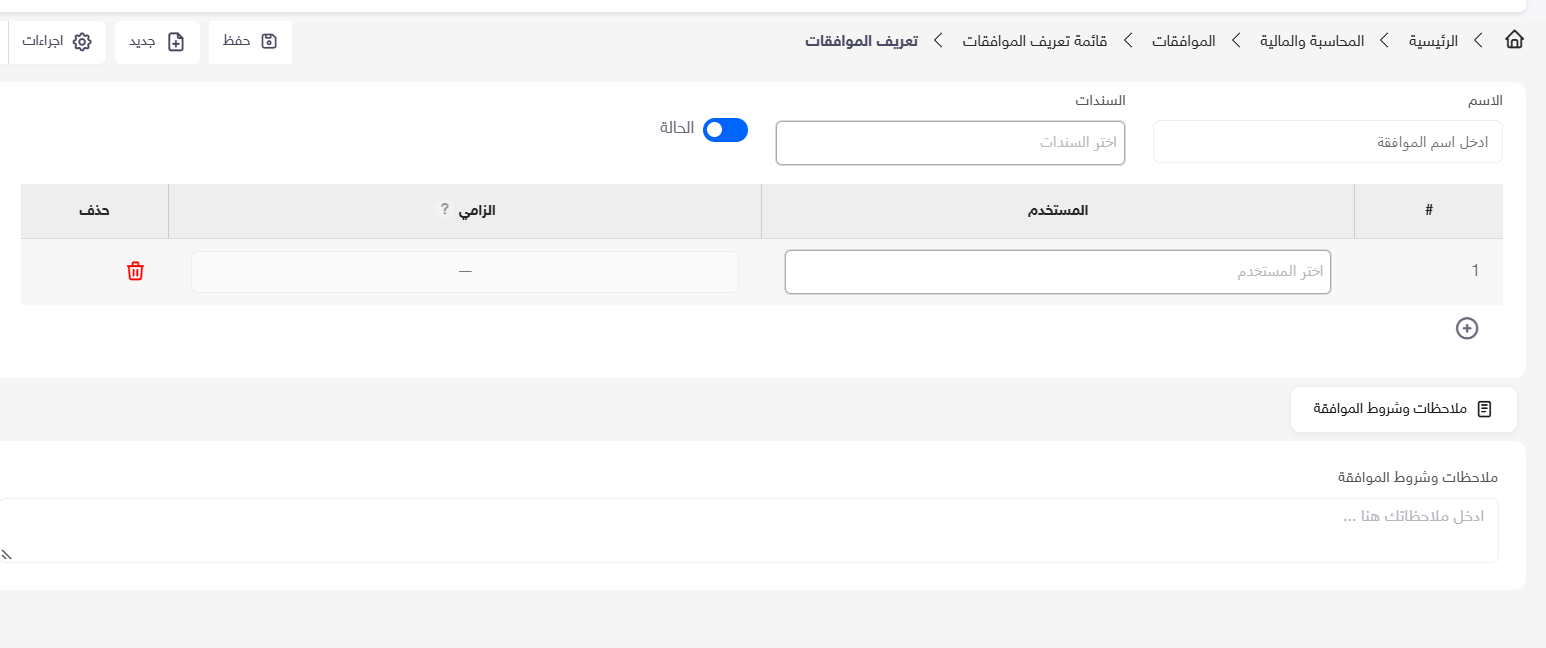Click the question mark next to الزامي
Image resolution: width=1546 pixels, height=648 pixels.
tap(445, 211)
